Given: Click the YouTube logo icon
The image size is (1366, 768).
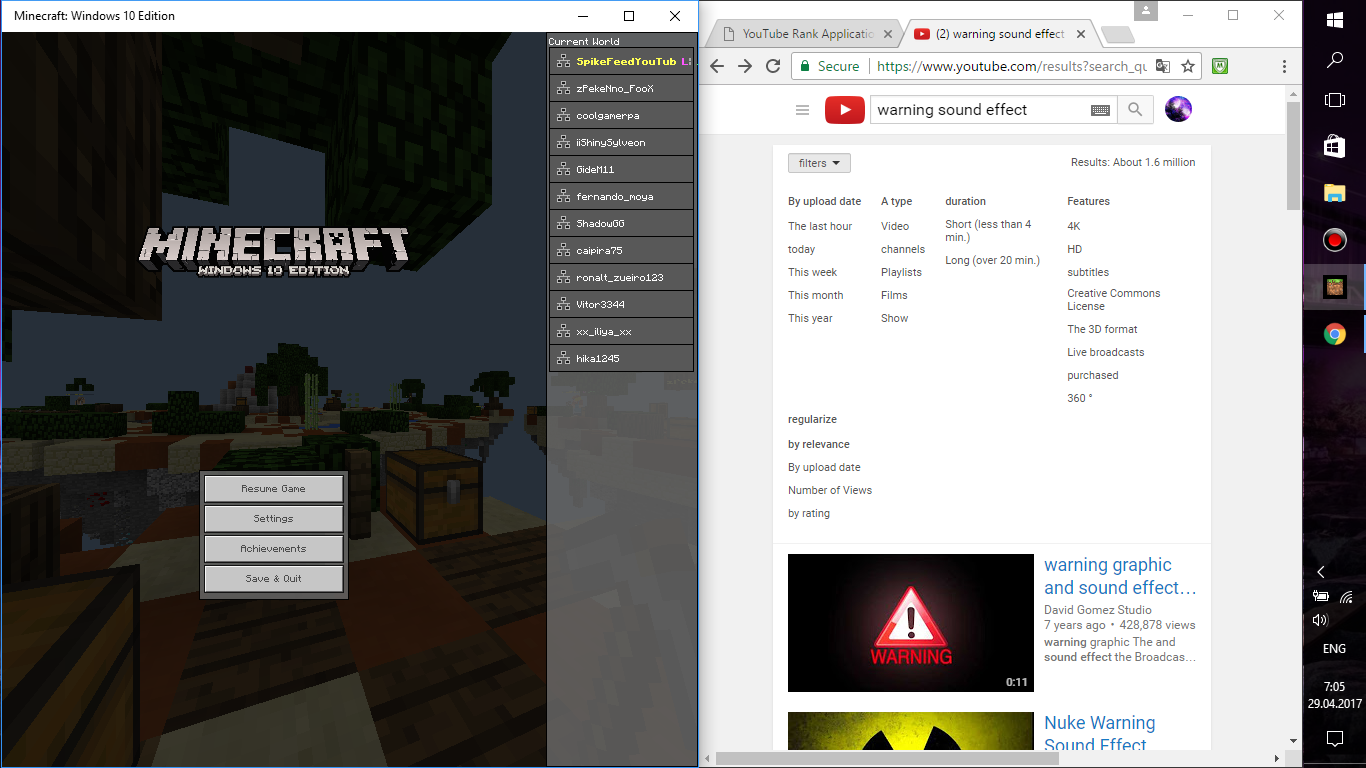Looking at the screenshot, I should (845, 110).
